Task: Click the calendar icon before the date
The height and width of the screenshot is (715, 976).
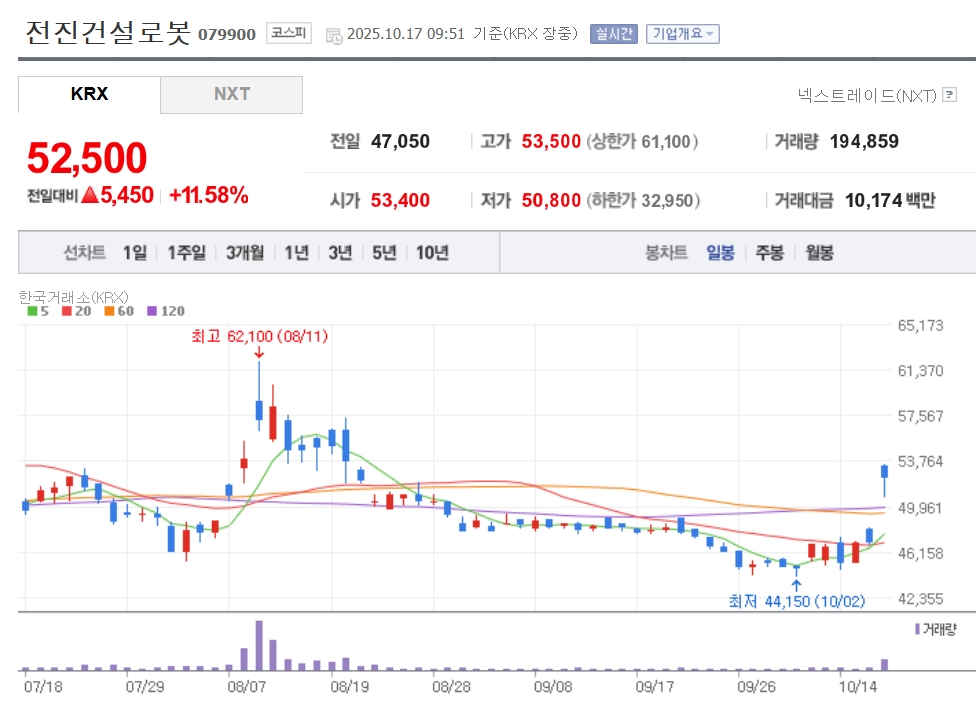Action: [334, 36]
